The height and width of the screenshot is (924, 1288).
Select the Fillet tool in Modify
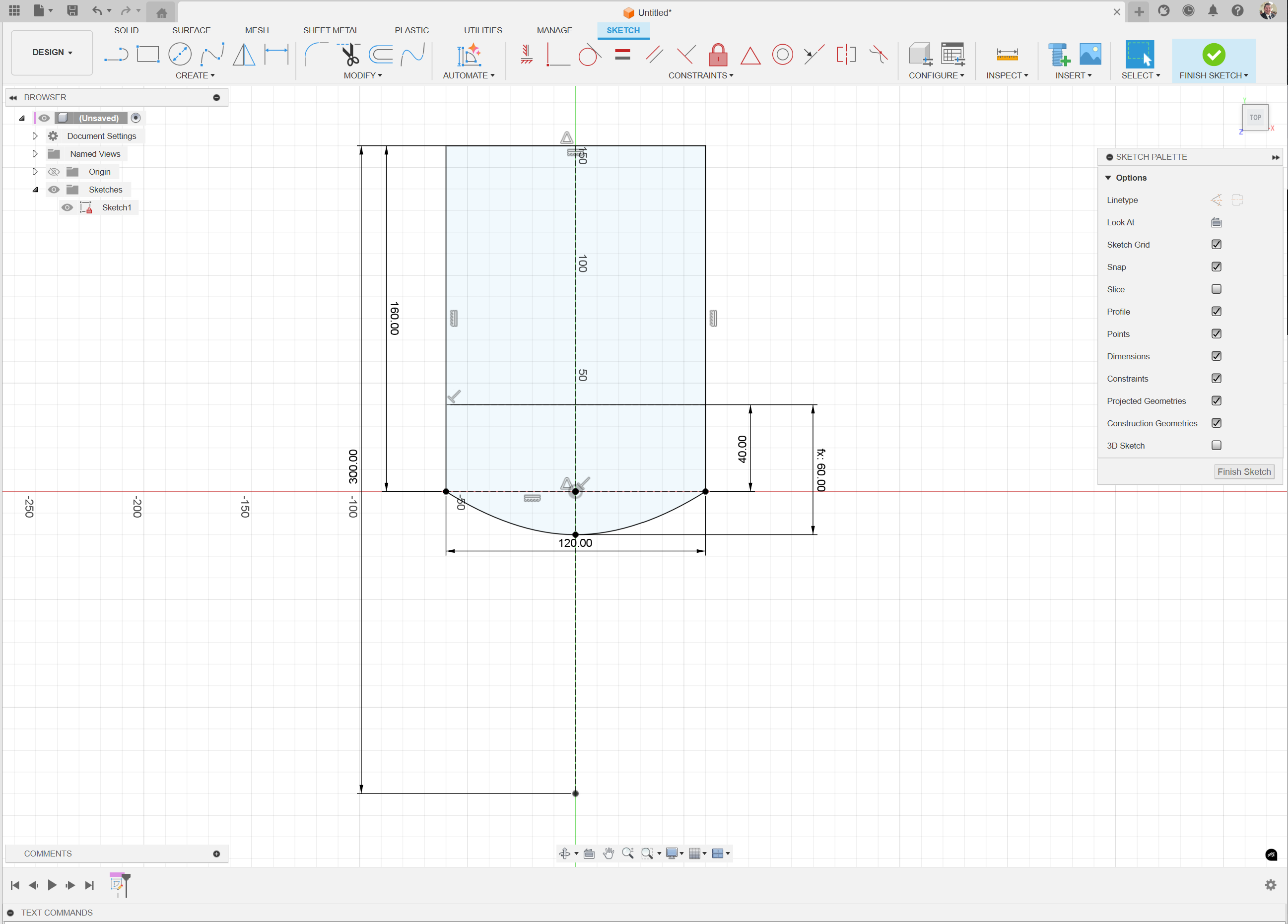316,55
